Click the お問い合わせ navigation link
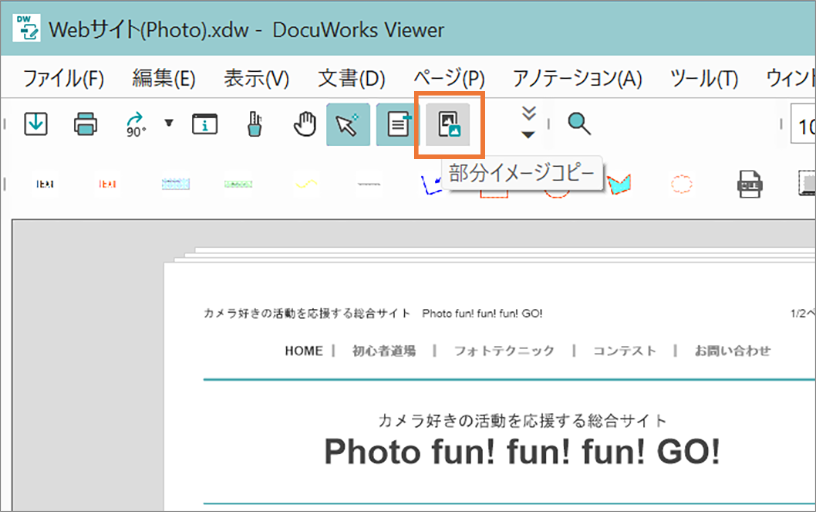Viewport: 816px width, 512px height. tap(733, 351)
